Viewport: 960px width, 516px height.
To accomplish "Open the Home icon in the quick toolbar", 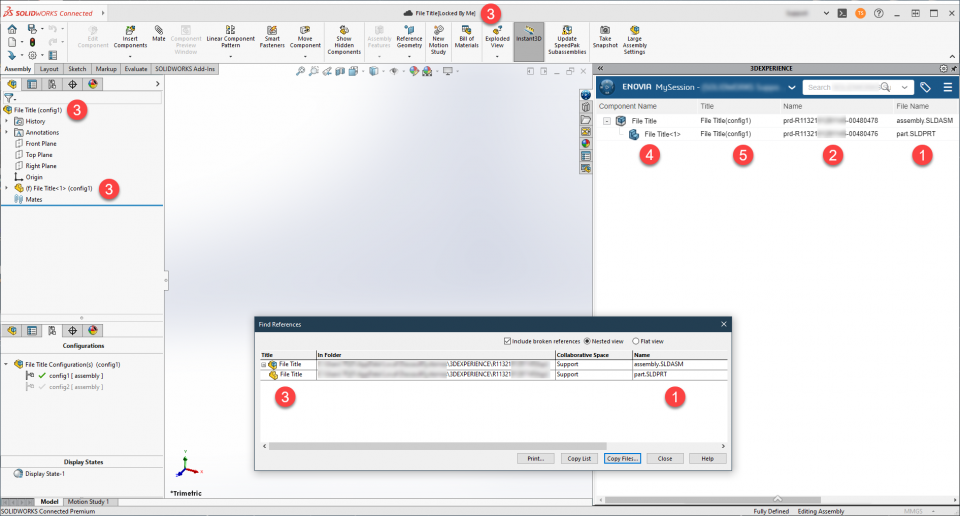I will click(x=12, y=29).
